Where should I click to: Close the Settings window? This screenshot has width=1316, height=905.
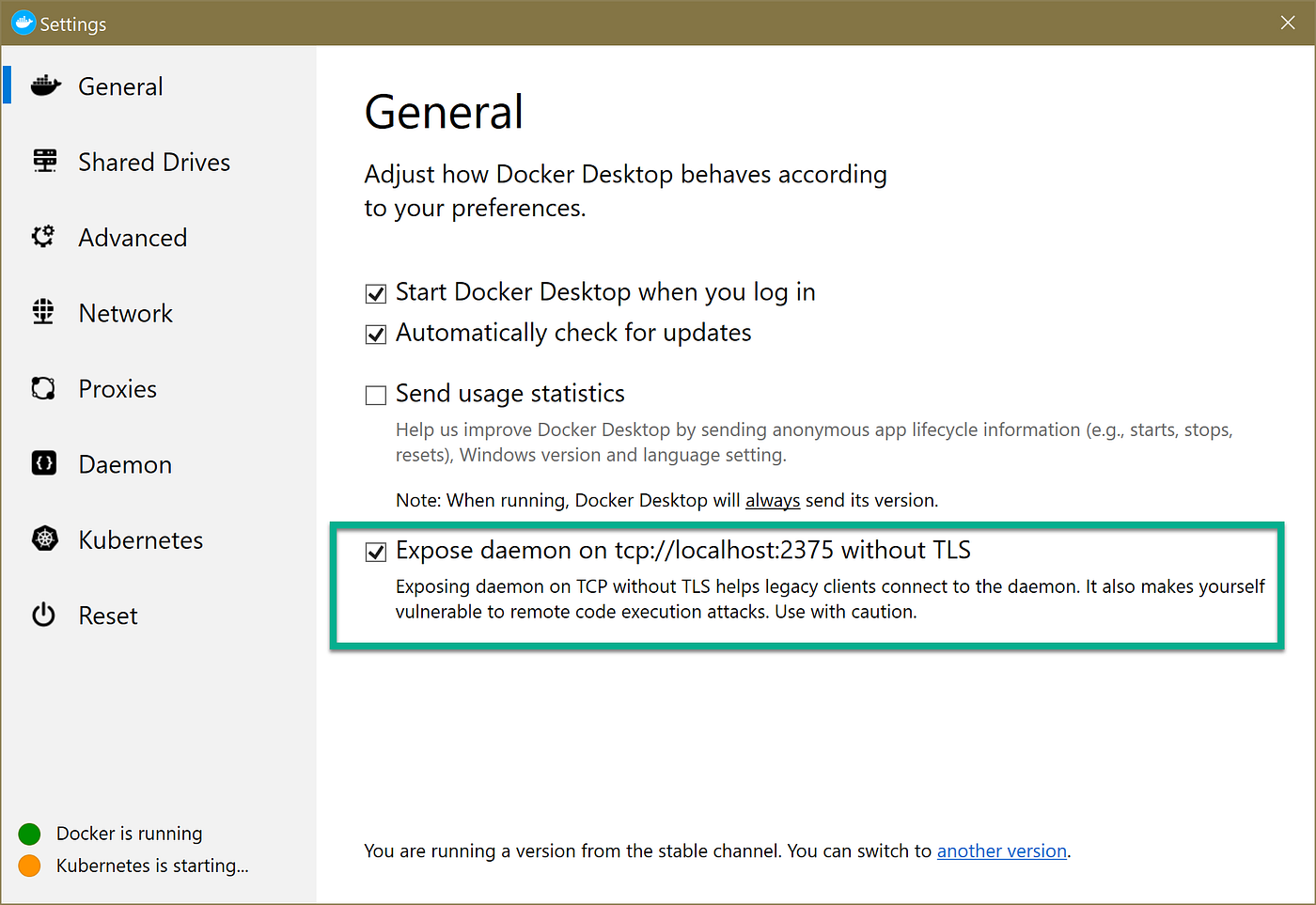coord(1288,23)
